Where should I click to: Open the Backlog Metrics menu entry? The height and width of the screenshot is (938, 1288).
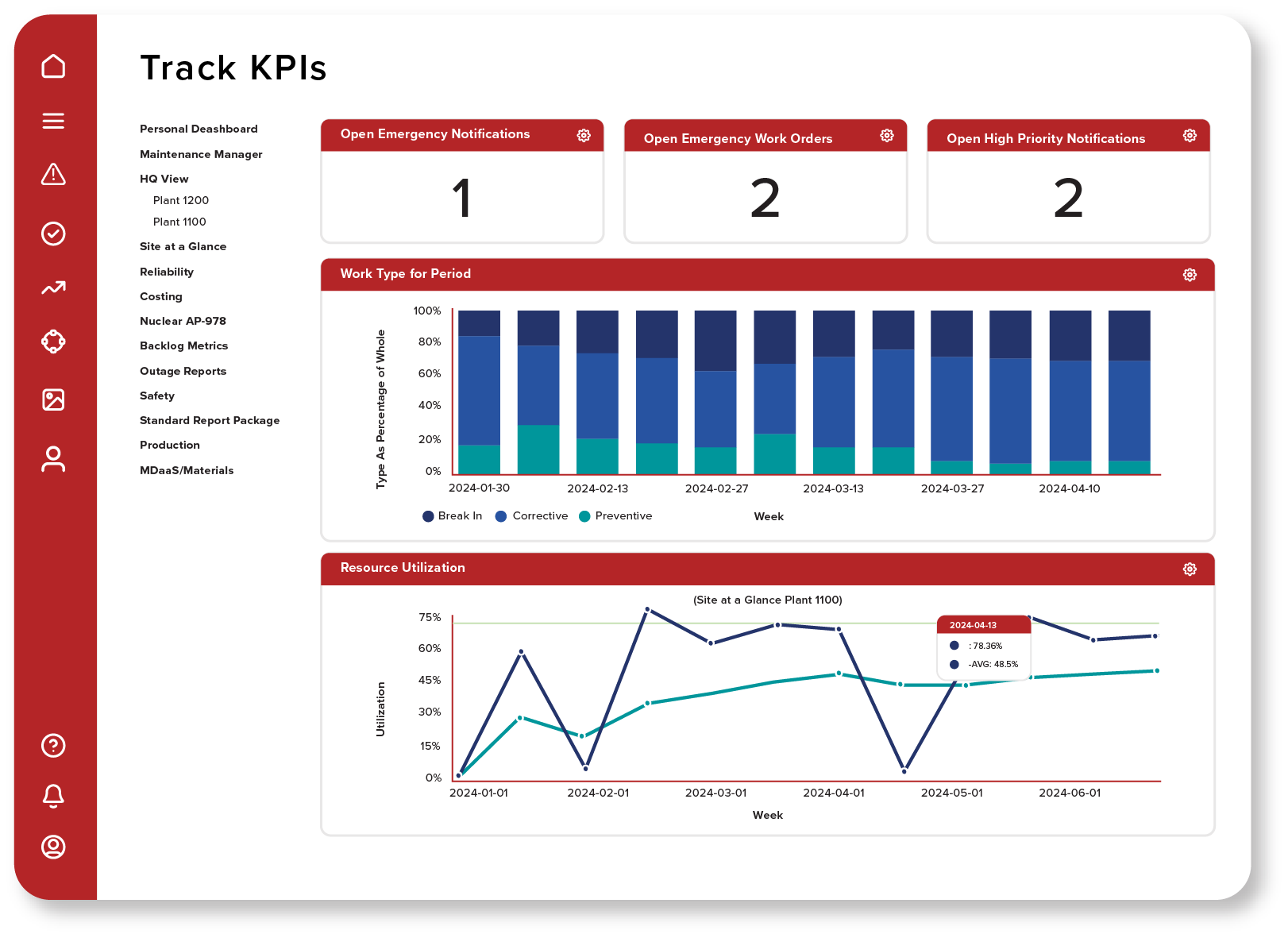(183, 345)
